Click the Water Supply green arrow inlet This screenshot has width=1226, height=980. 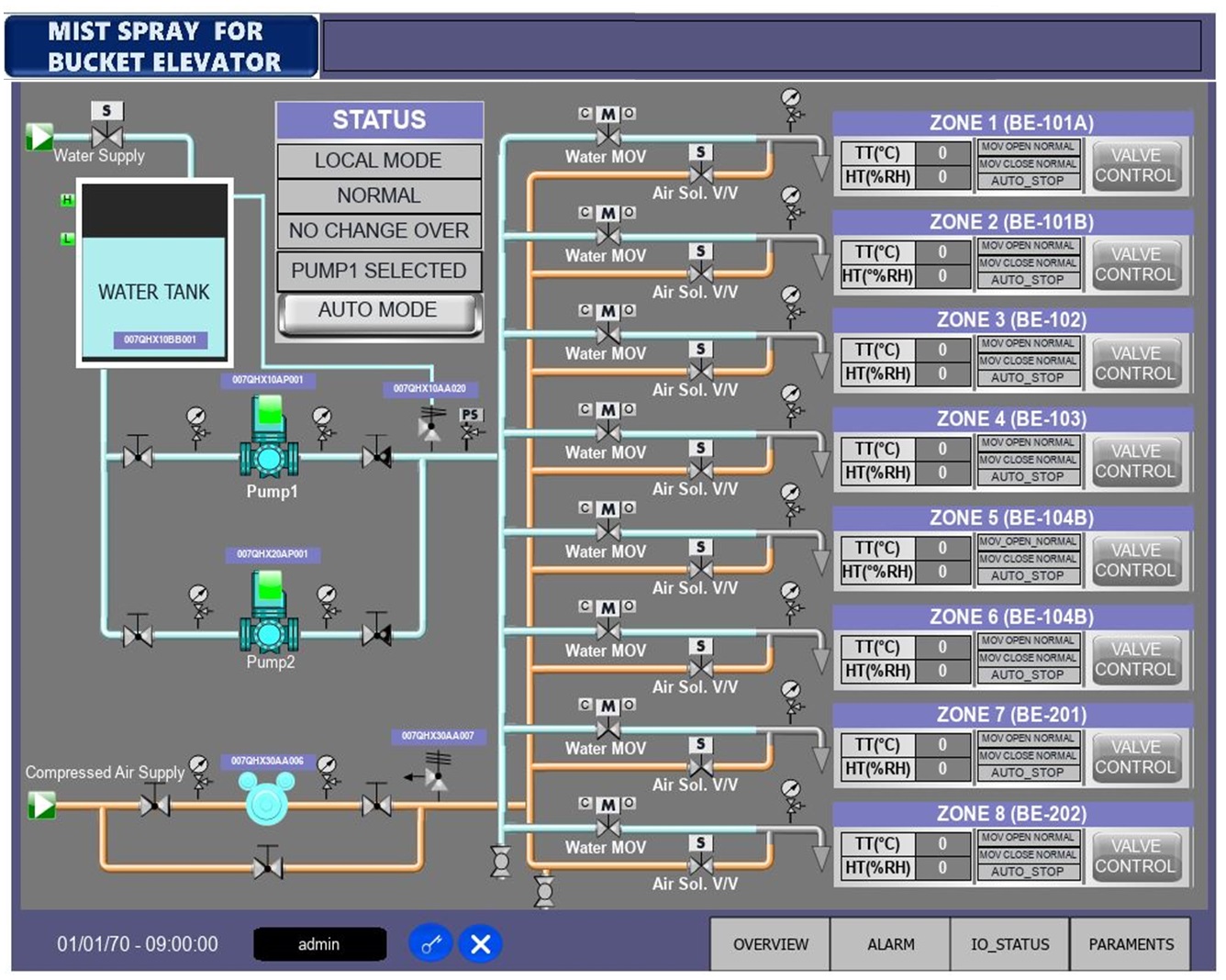point(39,137)
